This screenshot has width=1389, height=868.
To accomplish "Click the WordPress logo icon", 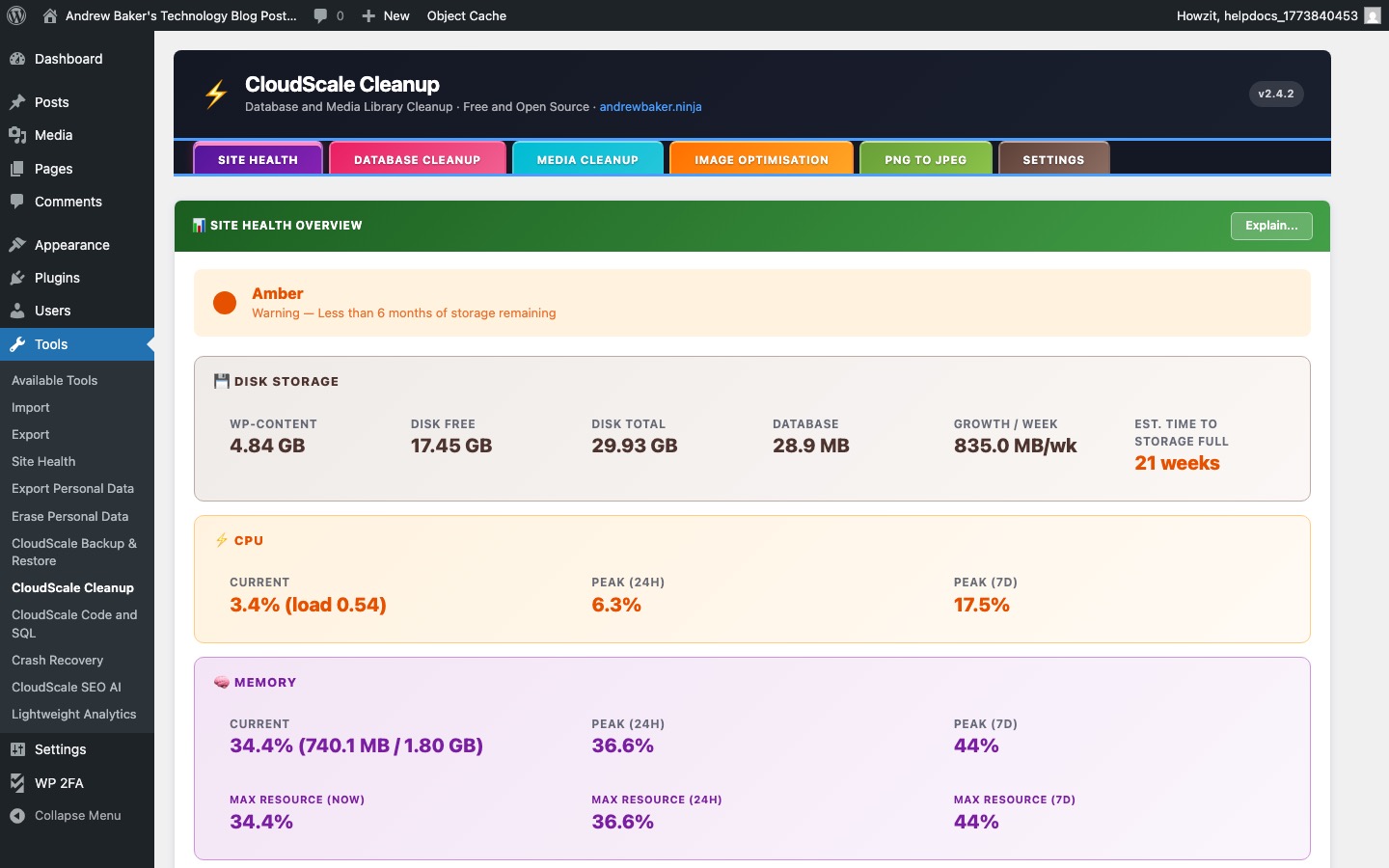I will (x=16, y=15).
